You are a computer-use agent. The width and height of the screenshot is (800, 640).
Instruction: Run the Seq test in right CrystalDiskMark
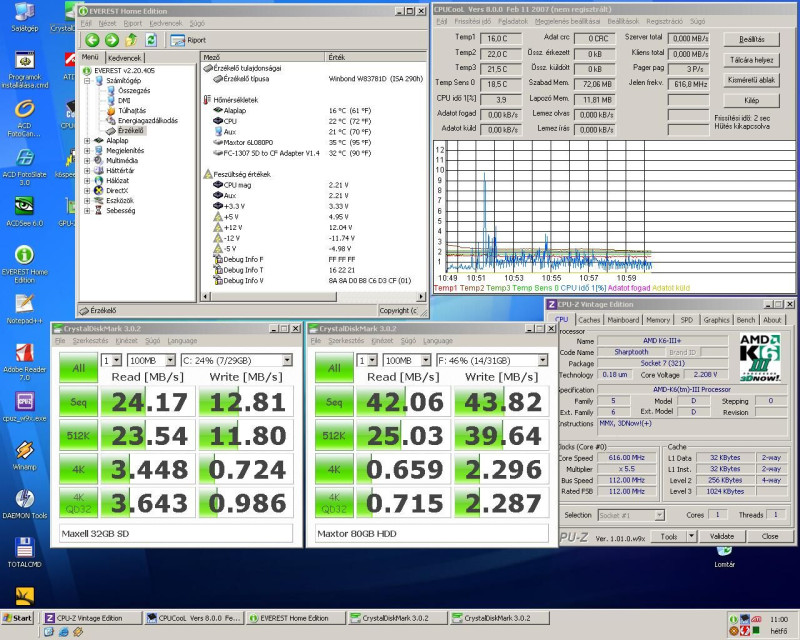click(334, 402)
